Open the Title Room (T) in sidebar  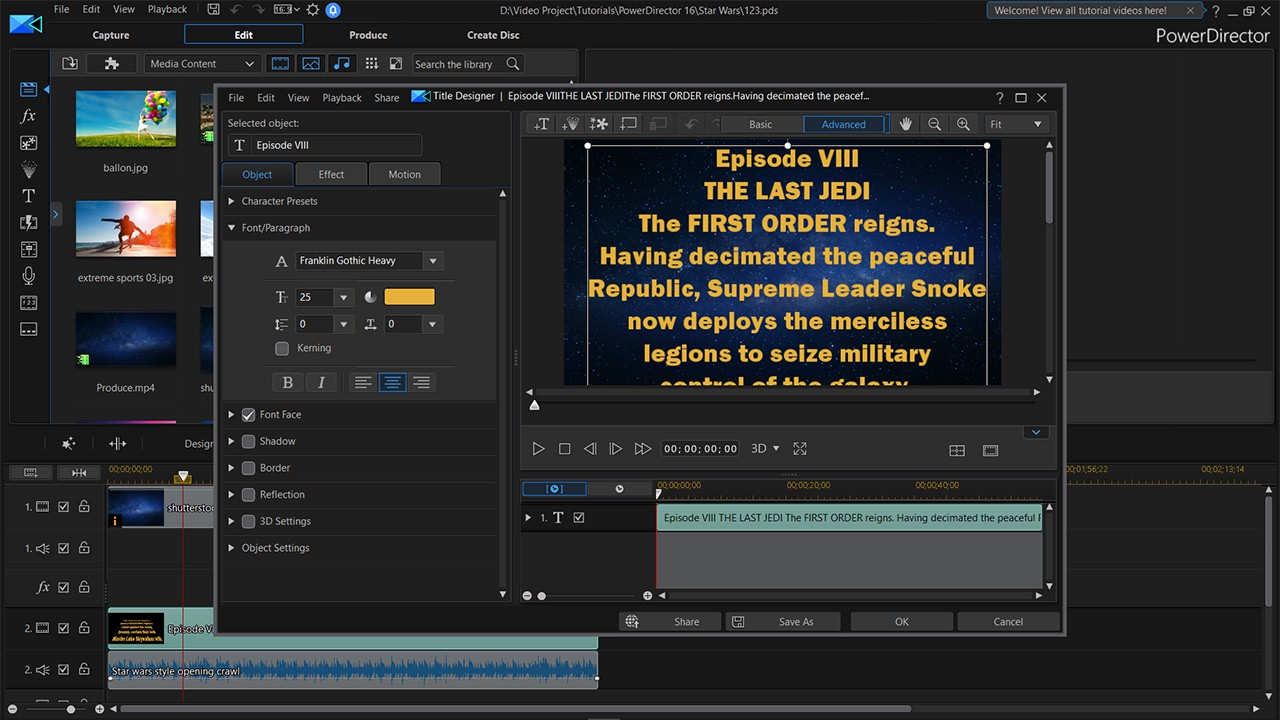coord(28,196)
